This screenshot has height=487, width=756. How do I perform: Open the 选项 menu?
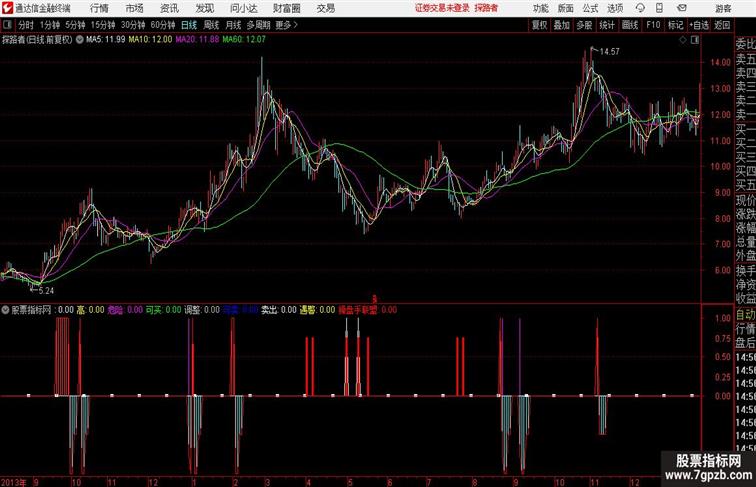pos(615,8)
